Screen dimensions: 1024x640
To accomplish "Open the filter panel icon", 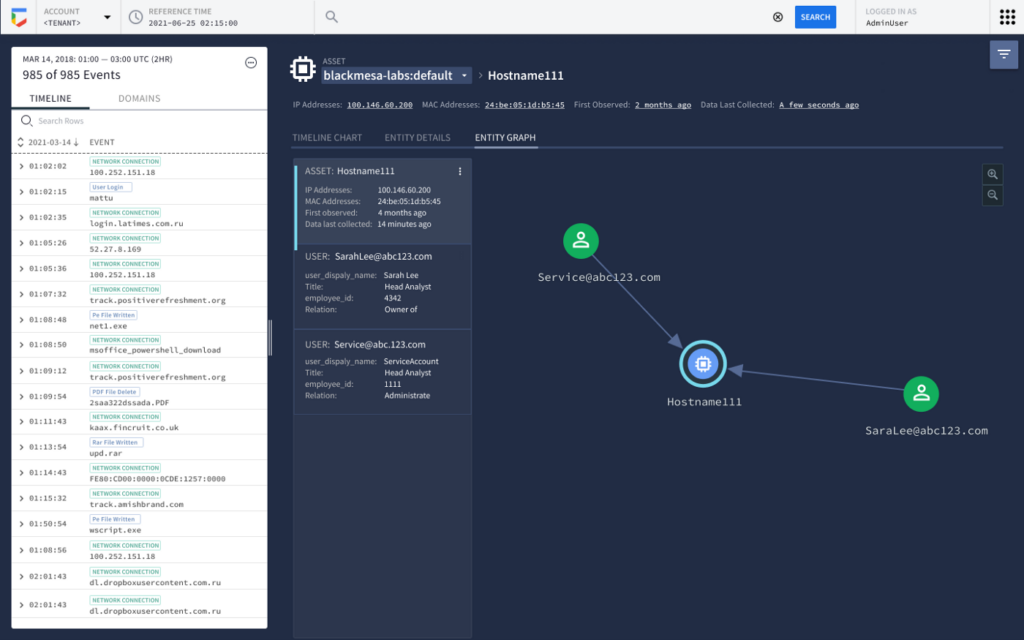I will coord(1003,54).
